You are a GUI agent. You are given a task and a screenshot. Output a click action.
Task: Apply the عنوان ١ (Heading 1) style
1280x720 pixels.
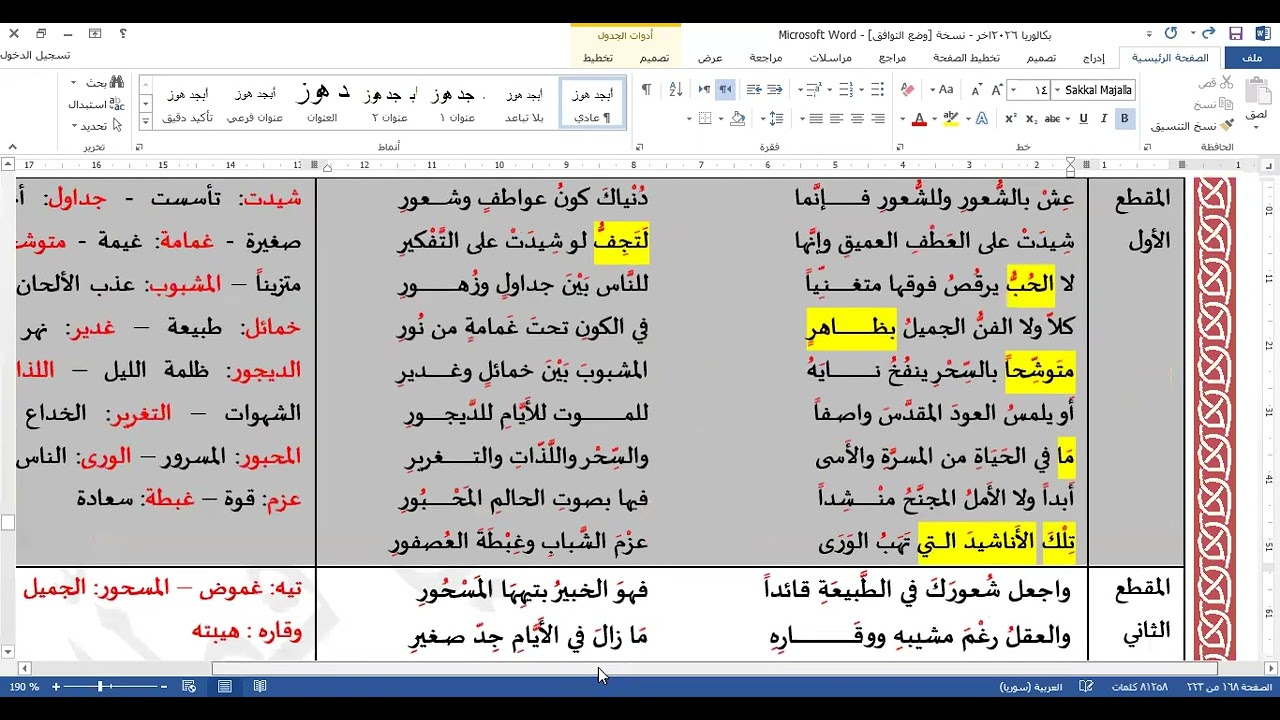pos(457,105)
